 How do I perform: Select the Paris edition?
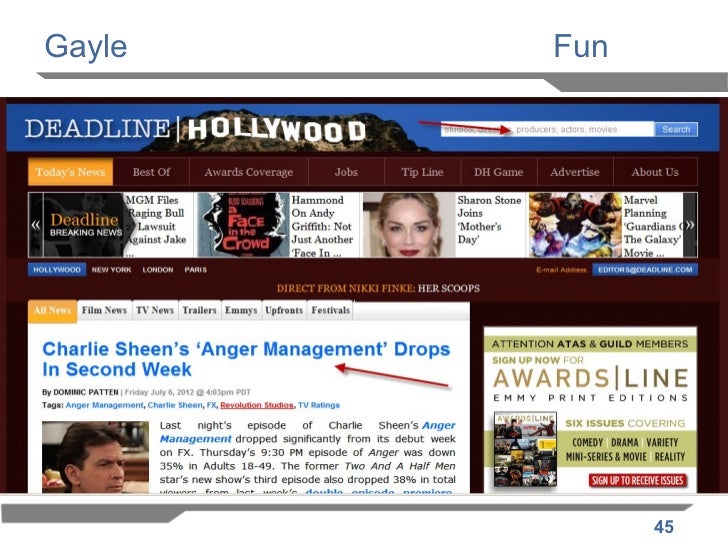(x=195, y=270)
